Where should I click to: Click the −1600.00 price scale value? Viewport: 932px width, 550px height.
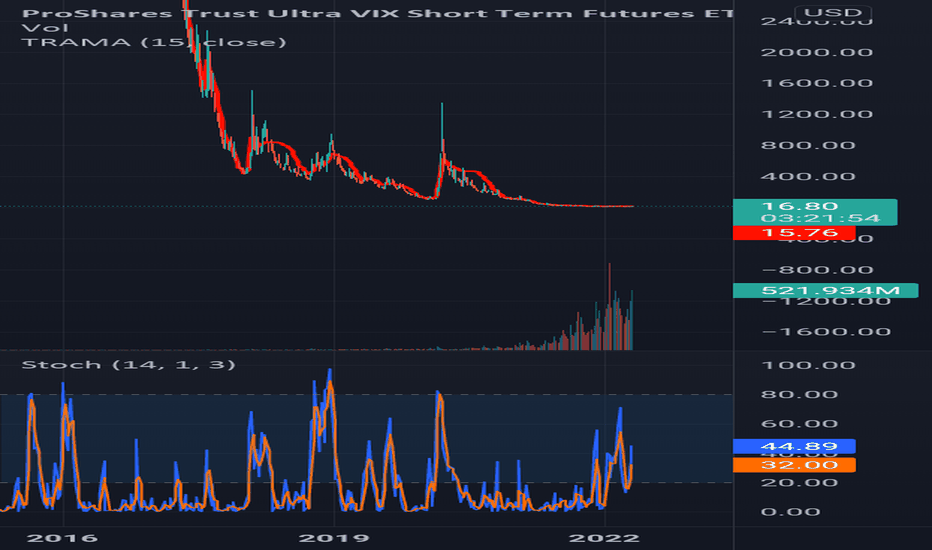pyautogui.click(x=826, y=332)
